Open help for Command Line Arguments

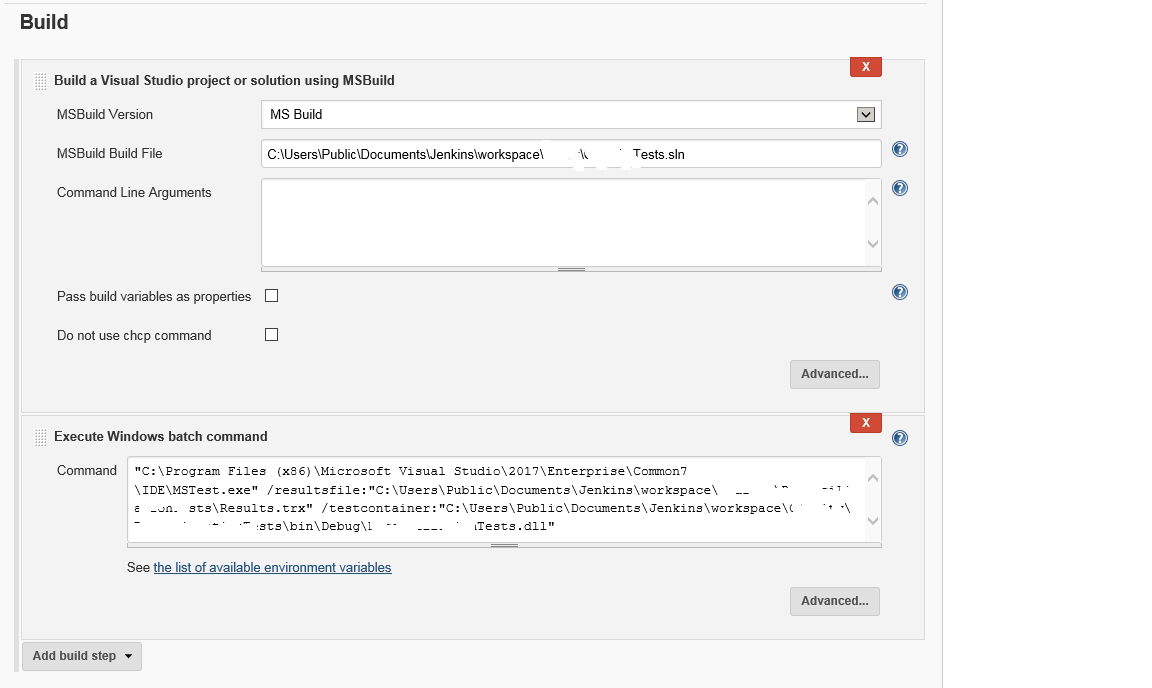[899, 188]
